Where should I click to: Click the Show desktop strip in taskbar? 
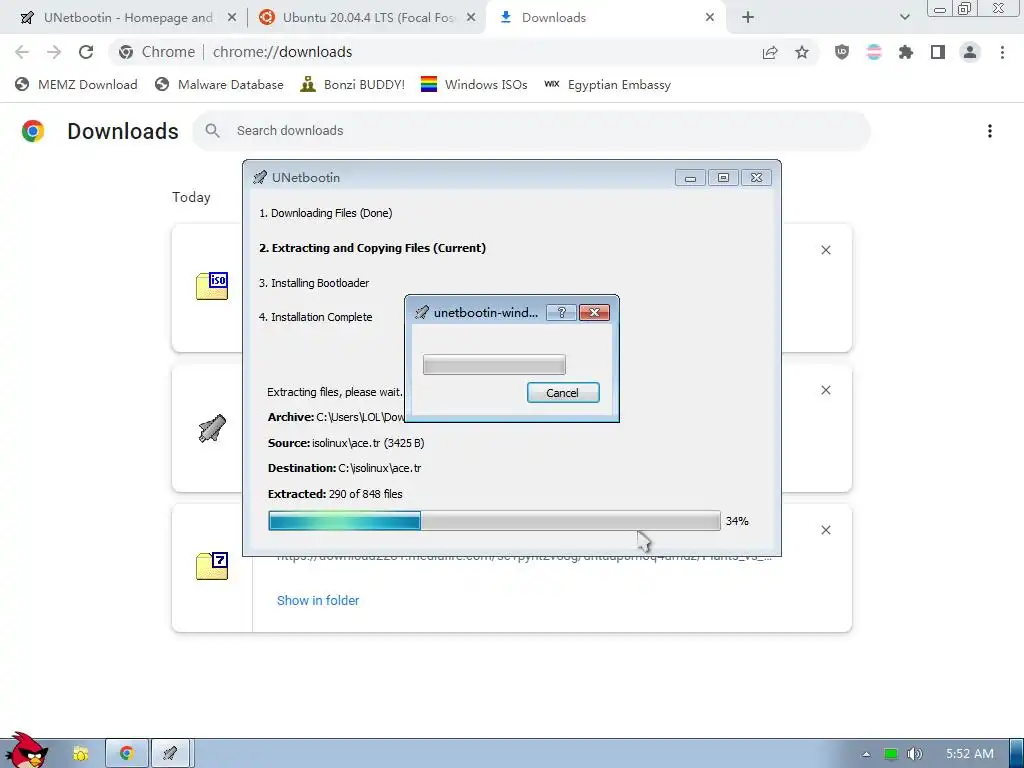pos(1017,754)
